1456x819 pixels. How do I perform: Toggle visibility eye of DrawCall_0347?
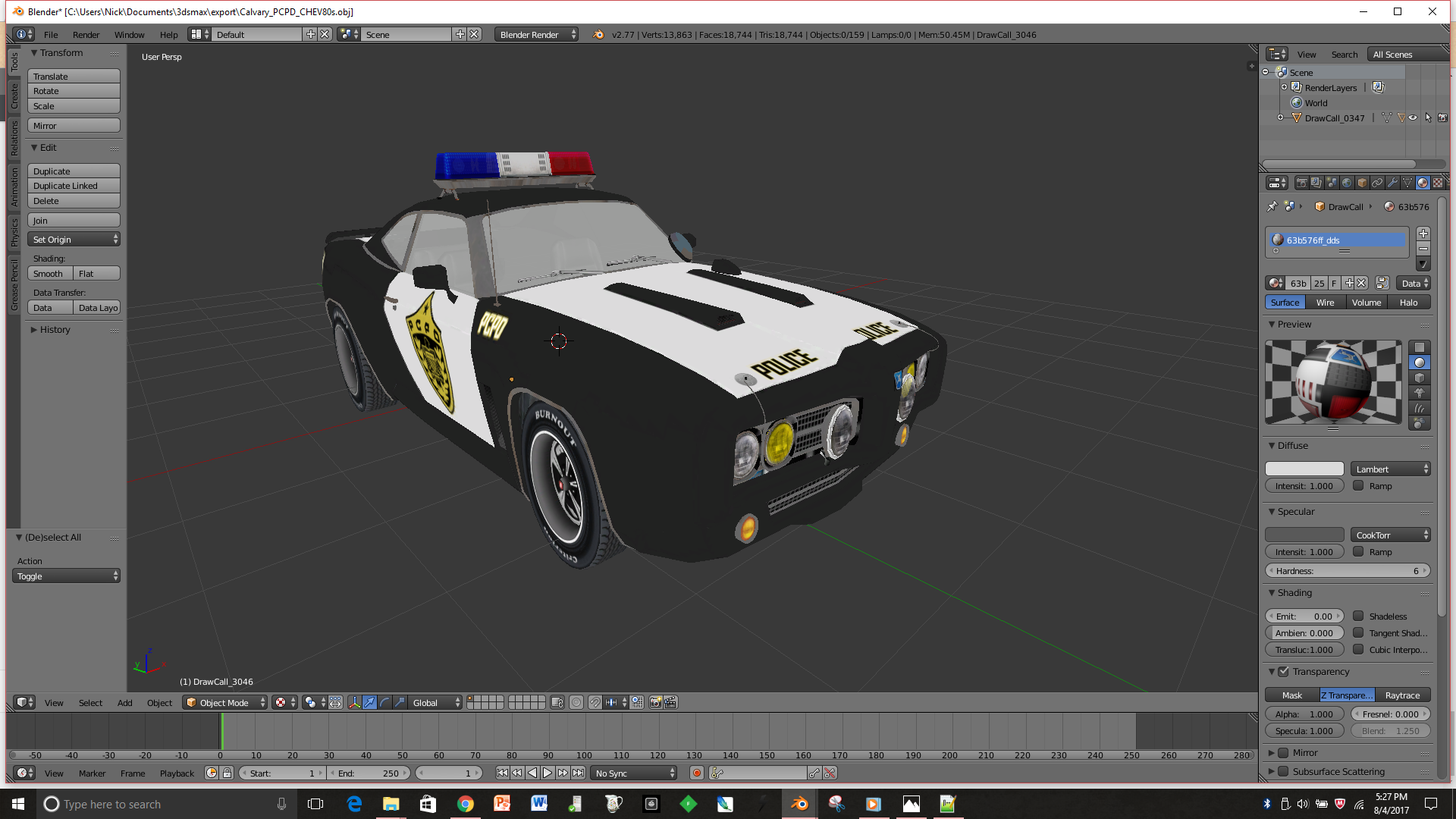[1413, 118]
